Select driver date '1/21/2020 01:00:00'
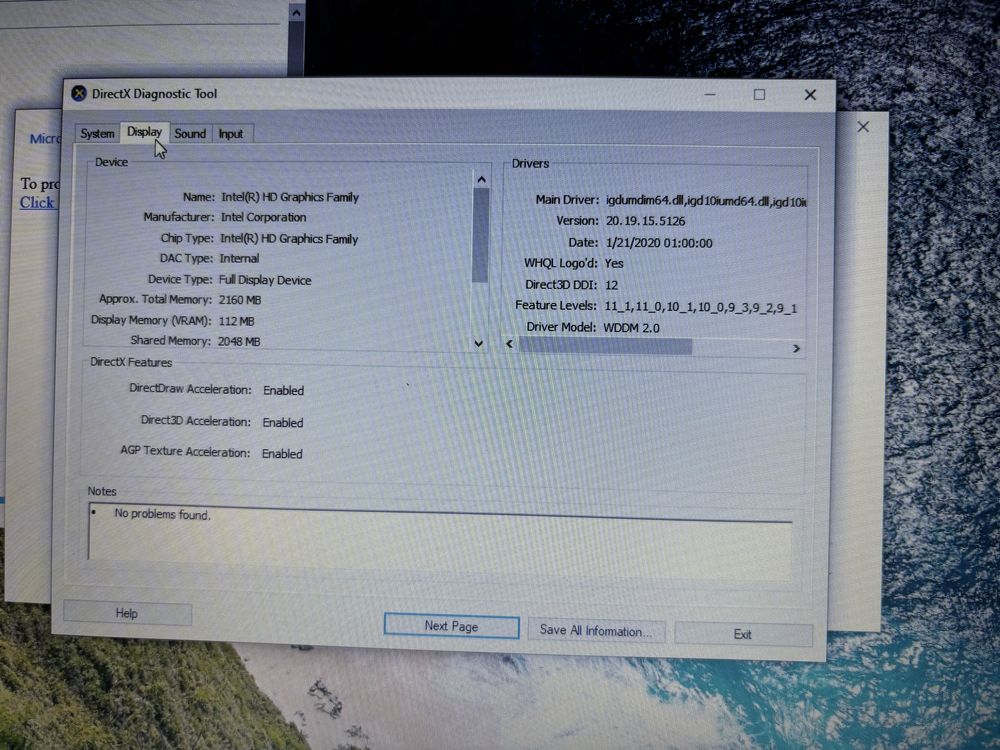This screenshot has width=1000, height=750. (659, 243)
